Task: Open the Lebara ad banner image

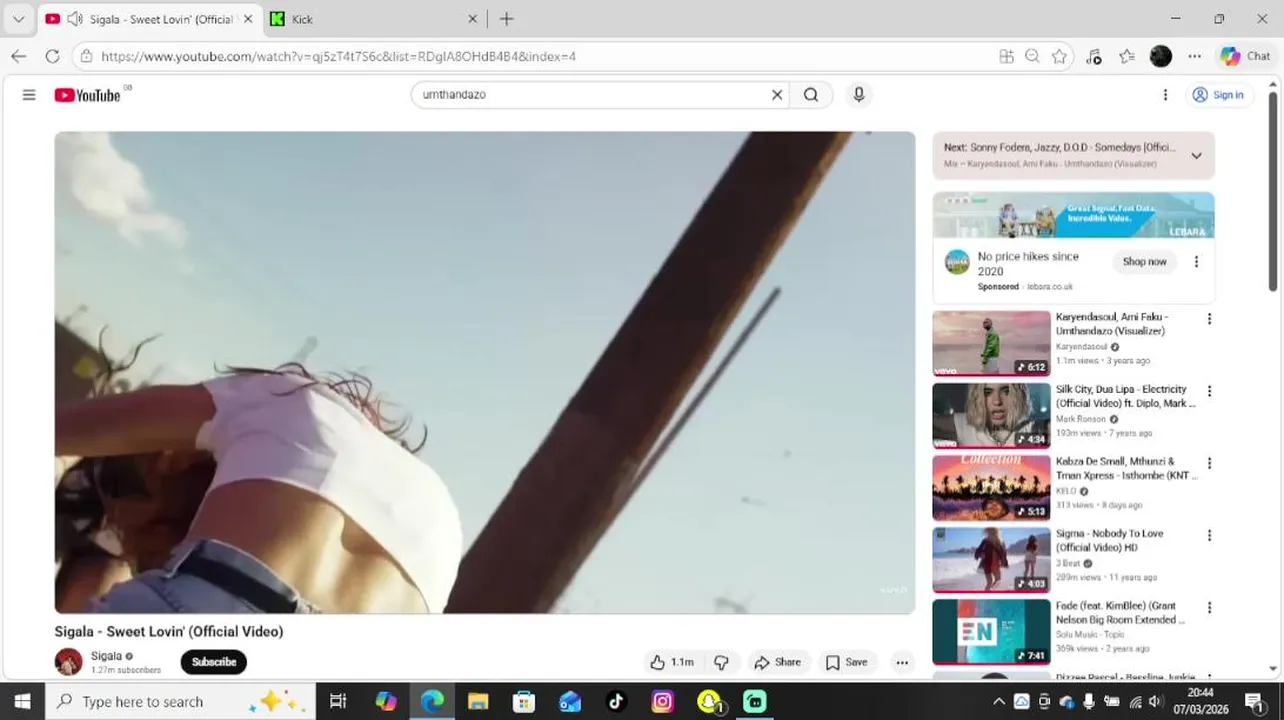Action: pyautogui.click(x=1073, y=215)
